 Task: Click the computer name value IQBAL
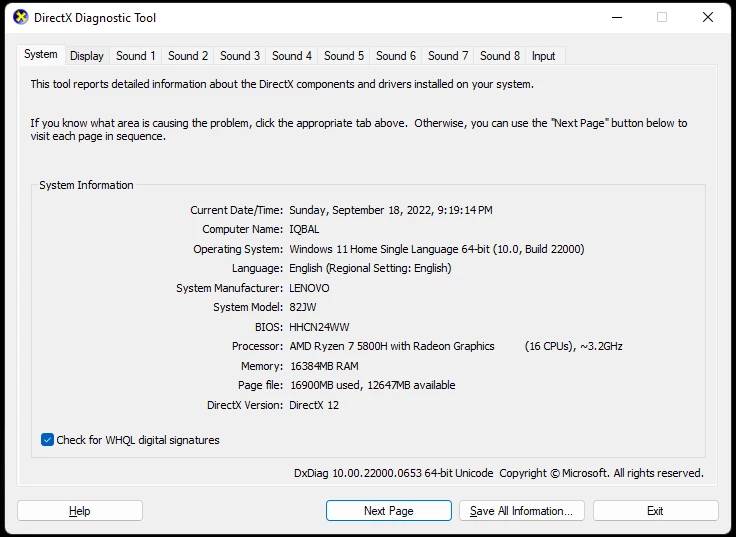[304, 230]
